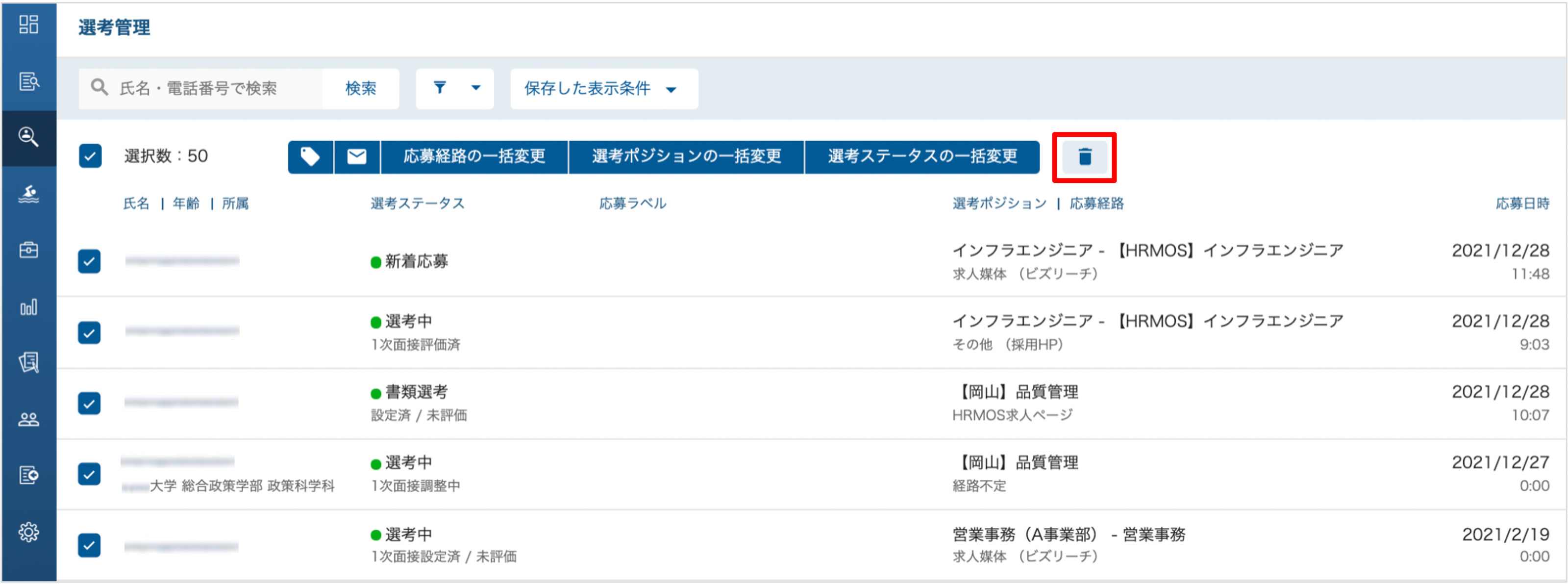
Task: Click the envelope mail icon button
Action: [x=357, y=157]
